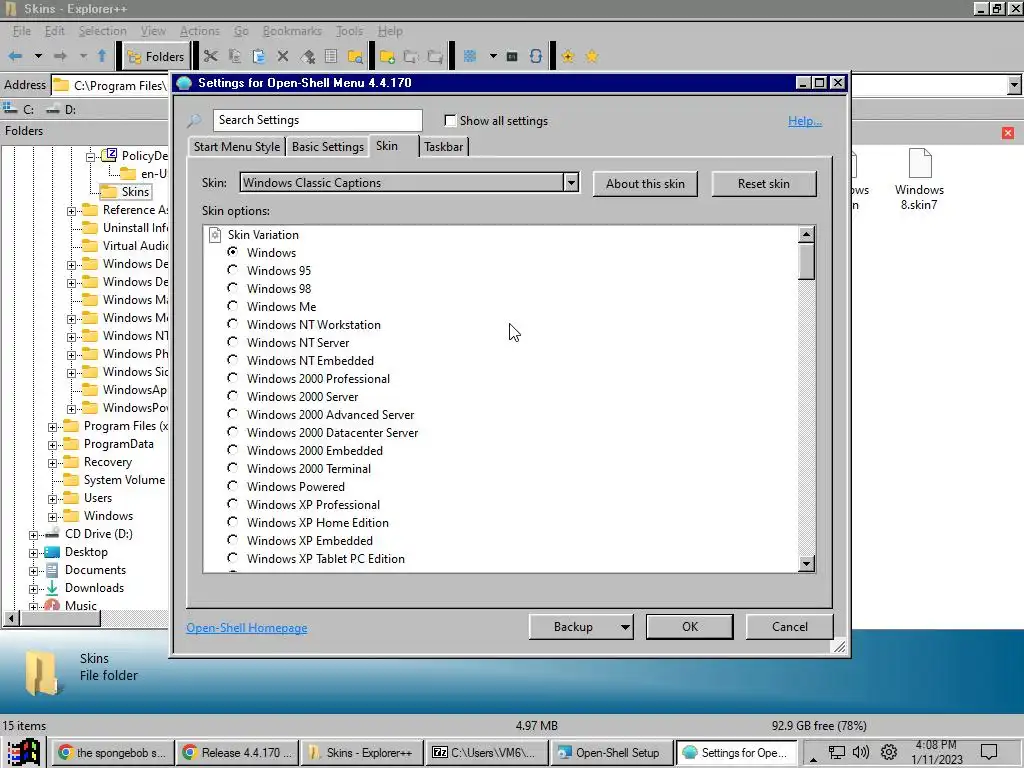Choose the Windows Me skin variation
This screenshot has width=1024, height=768.
coord(232,306)
